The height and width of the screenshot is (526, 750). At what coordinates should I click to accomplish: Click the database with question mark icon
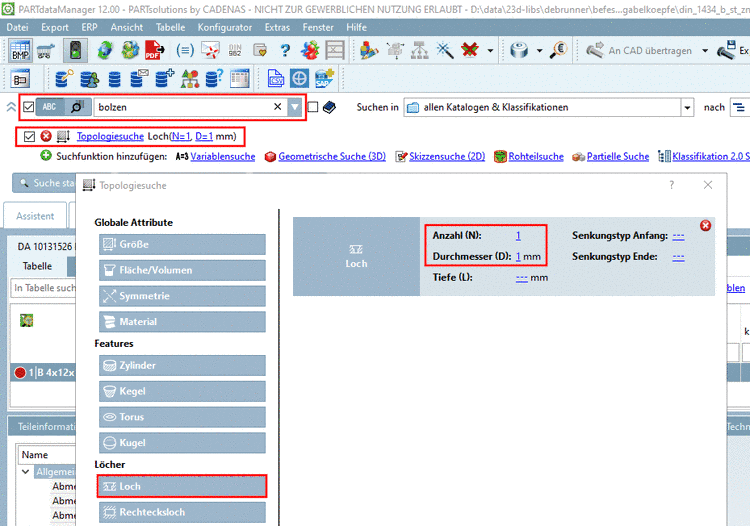click(x=214, y=78)
